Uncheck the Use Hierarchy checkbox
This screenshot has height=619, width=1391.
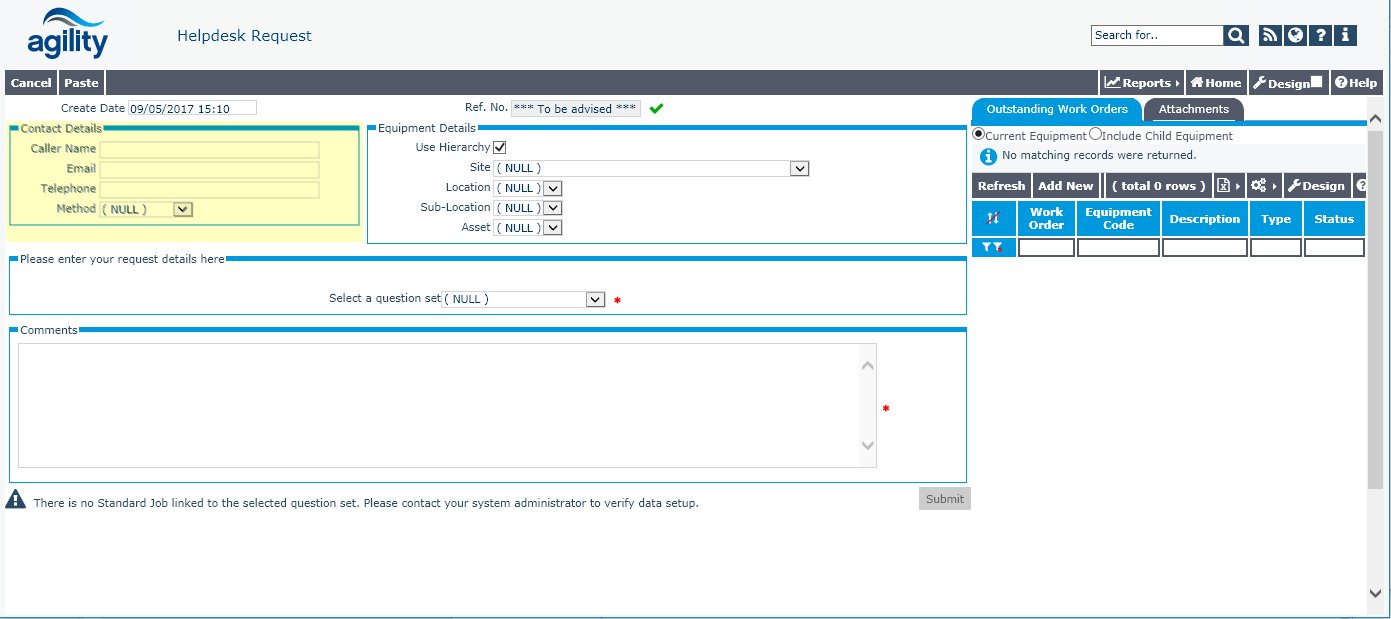coord(500,148)
